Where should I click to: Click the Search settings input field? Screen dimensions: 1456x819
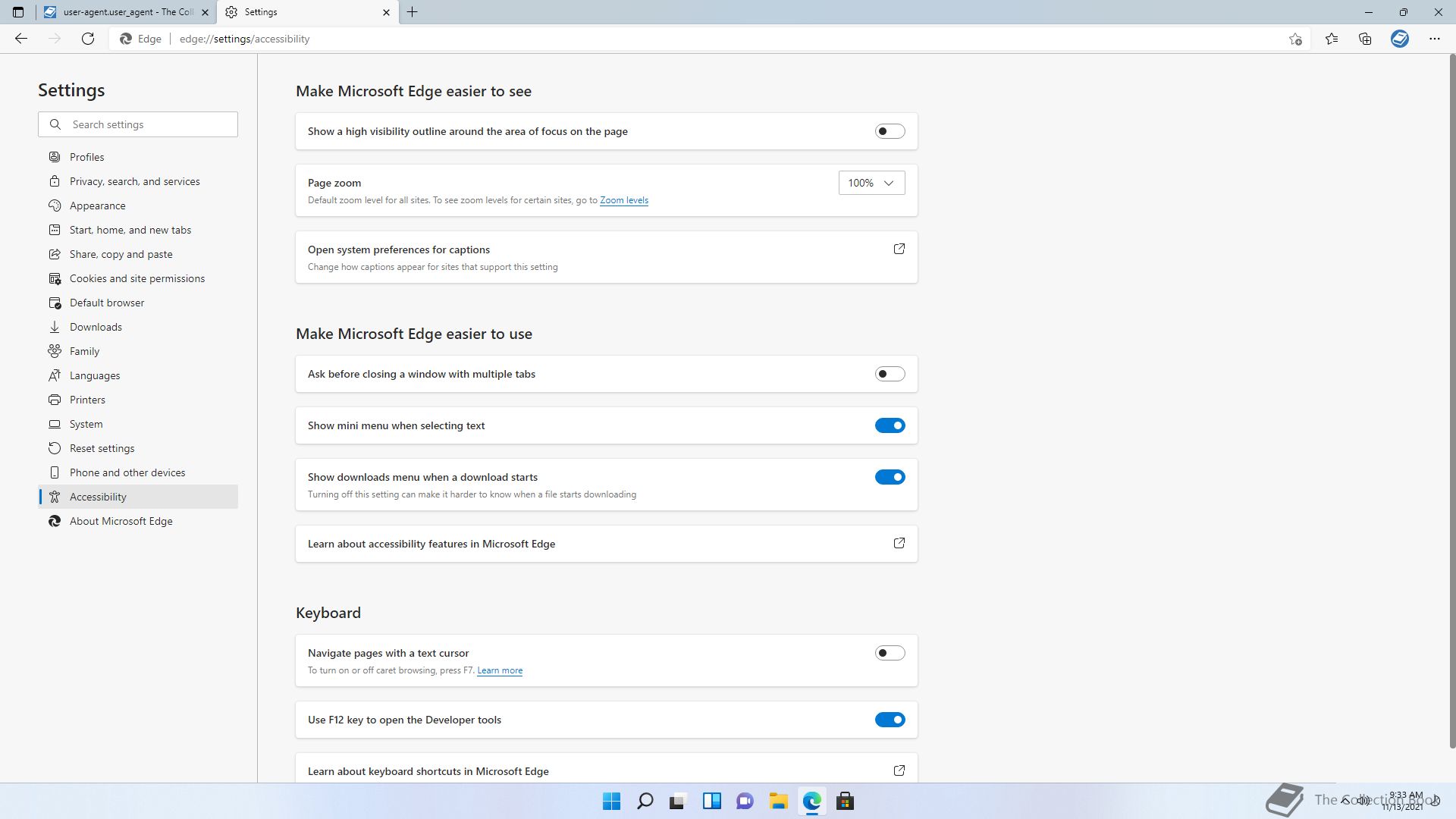click(148, 124)
